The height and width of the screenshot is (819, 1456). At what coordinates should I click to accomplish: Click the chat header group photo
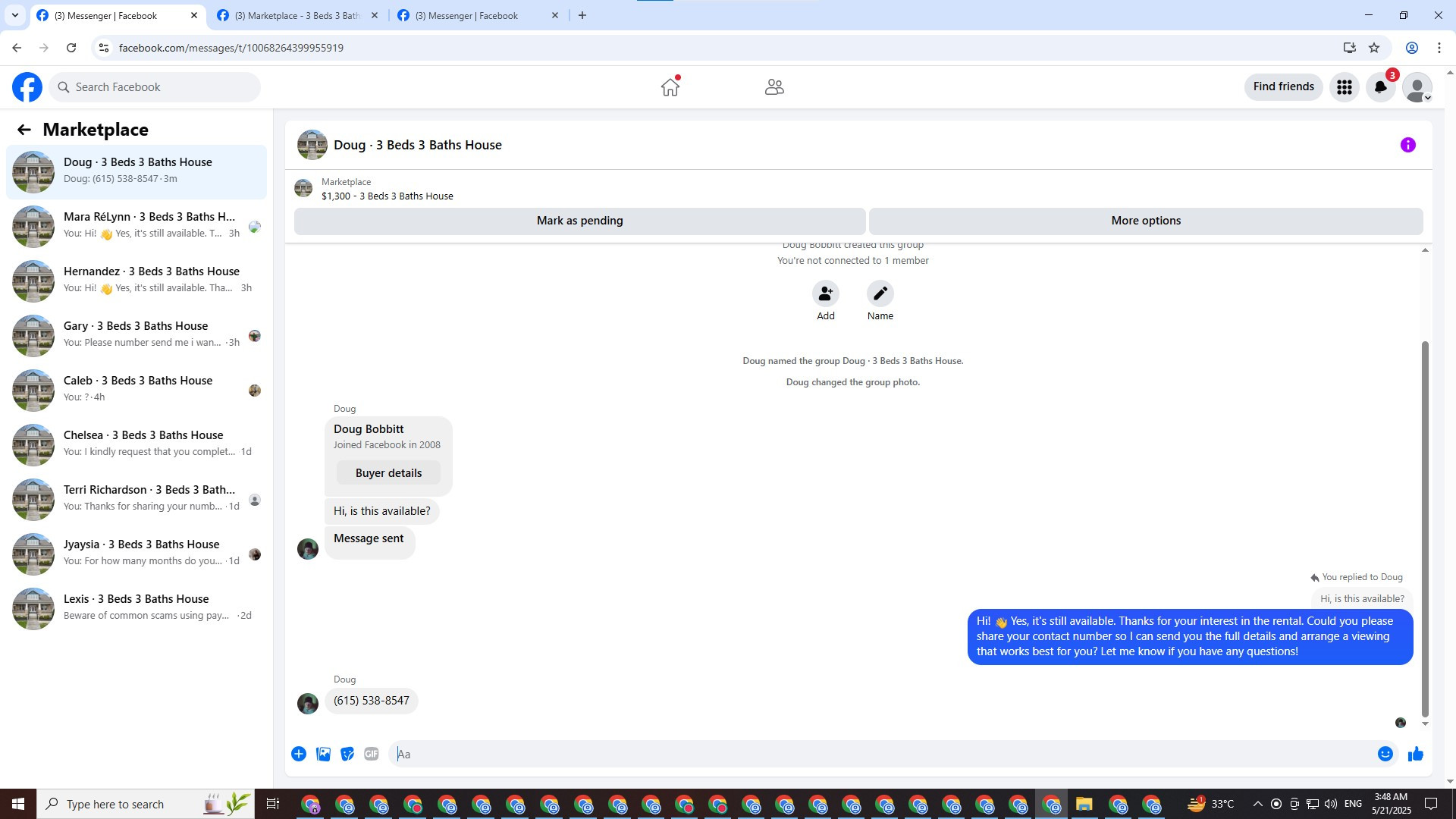pos(312,145)
